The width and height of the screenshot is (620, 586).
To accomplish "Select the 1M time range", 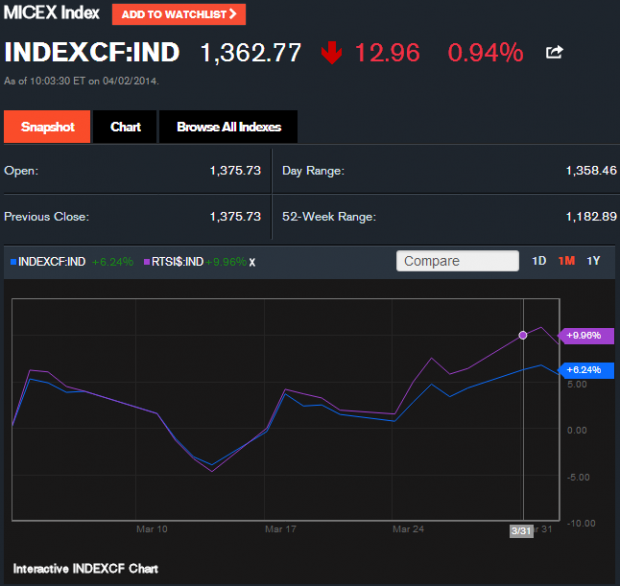I will click(x=566, y=261).
